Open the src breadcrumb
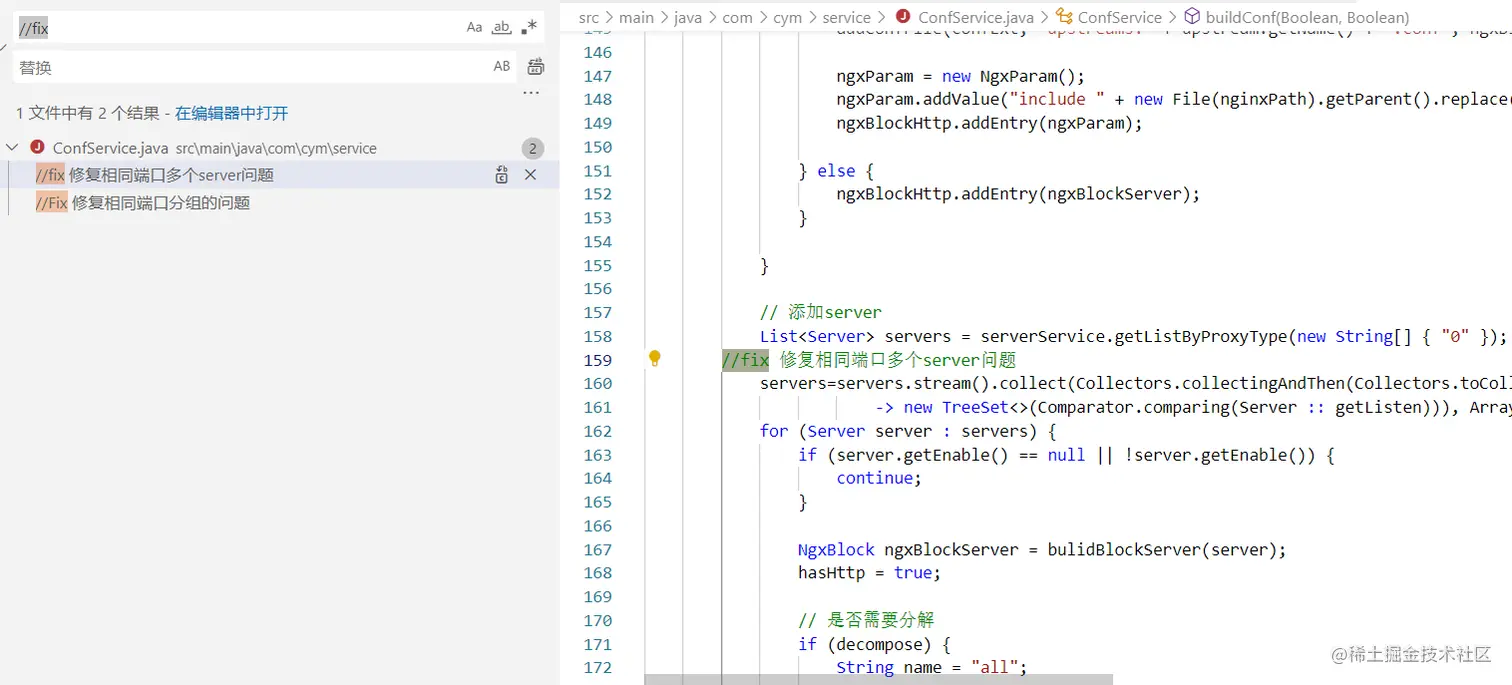The image size is (1512, 685). [589, 17]
